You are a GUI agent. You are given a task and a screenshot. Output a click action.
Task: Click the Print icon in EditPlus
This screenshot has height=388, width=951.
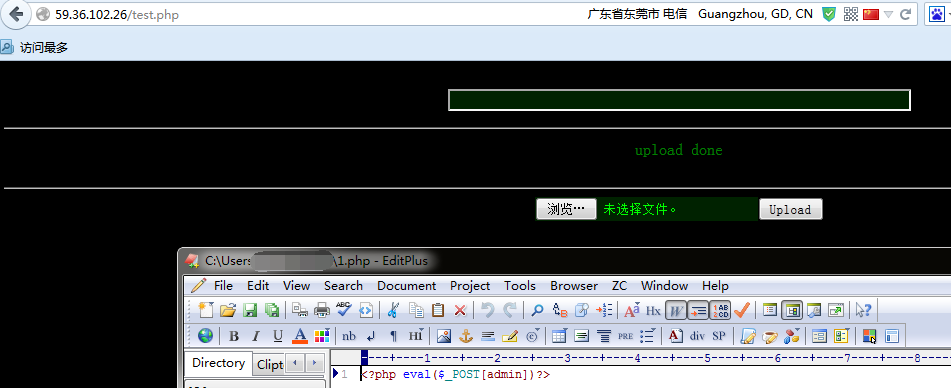point(321,310)
